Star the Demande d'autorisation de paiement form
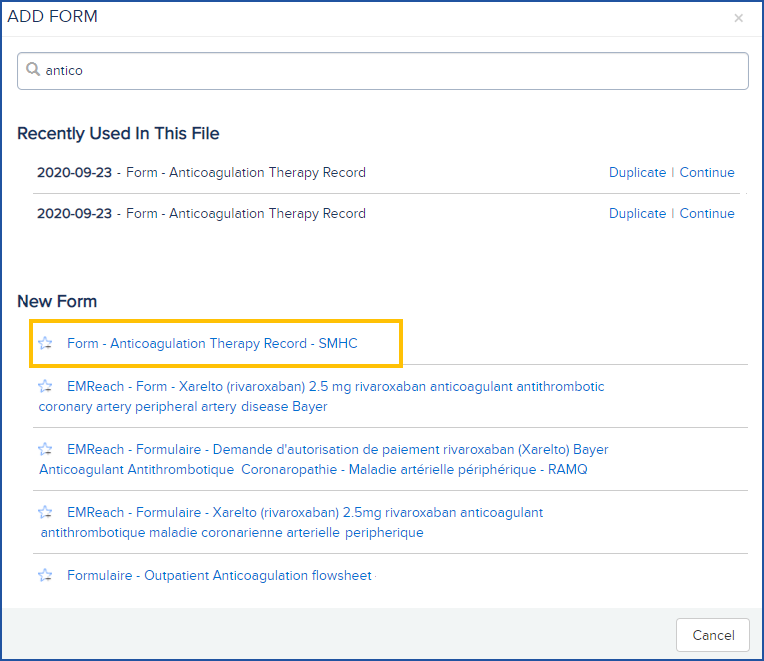Screen dimensions: 764x661 tap(45, 449)
